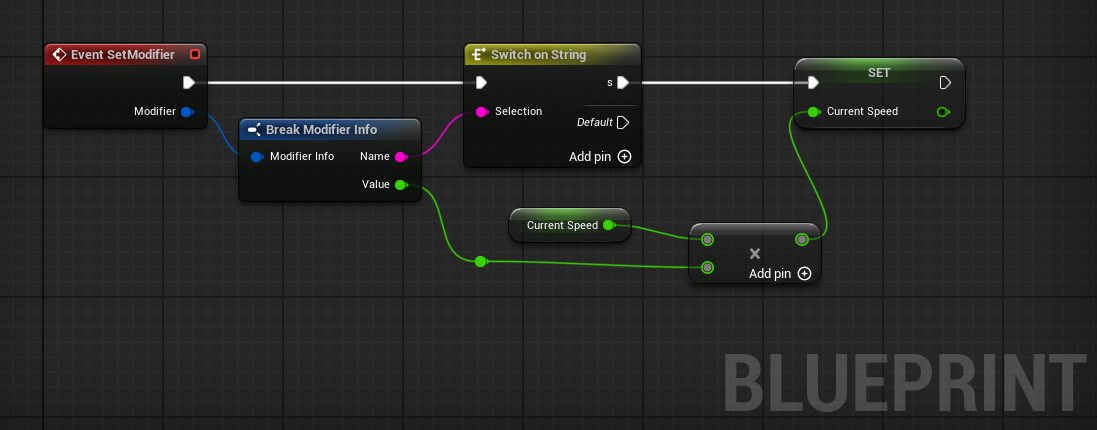Click the multiply symbol on the math node

tap(755, 253)
